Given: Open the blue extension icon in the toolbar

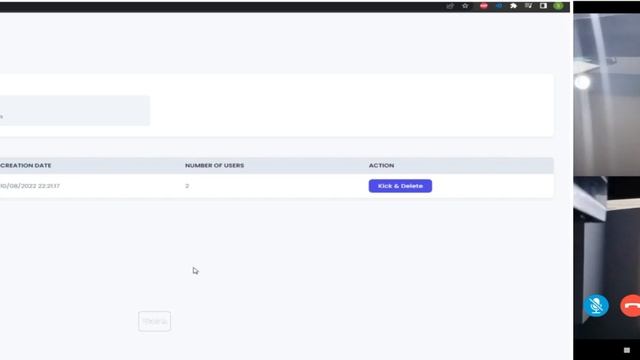Looking at the screenshot, I should (x=499, y=6).
